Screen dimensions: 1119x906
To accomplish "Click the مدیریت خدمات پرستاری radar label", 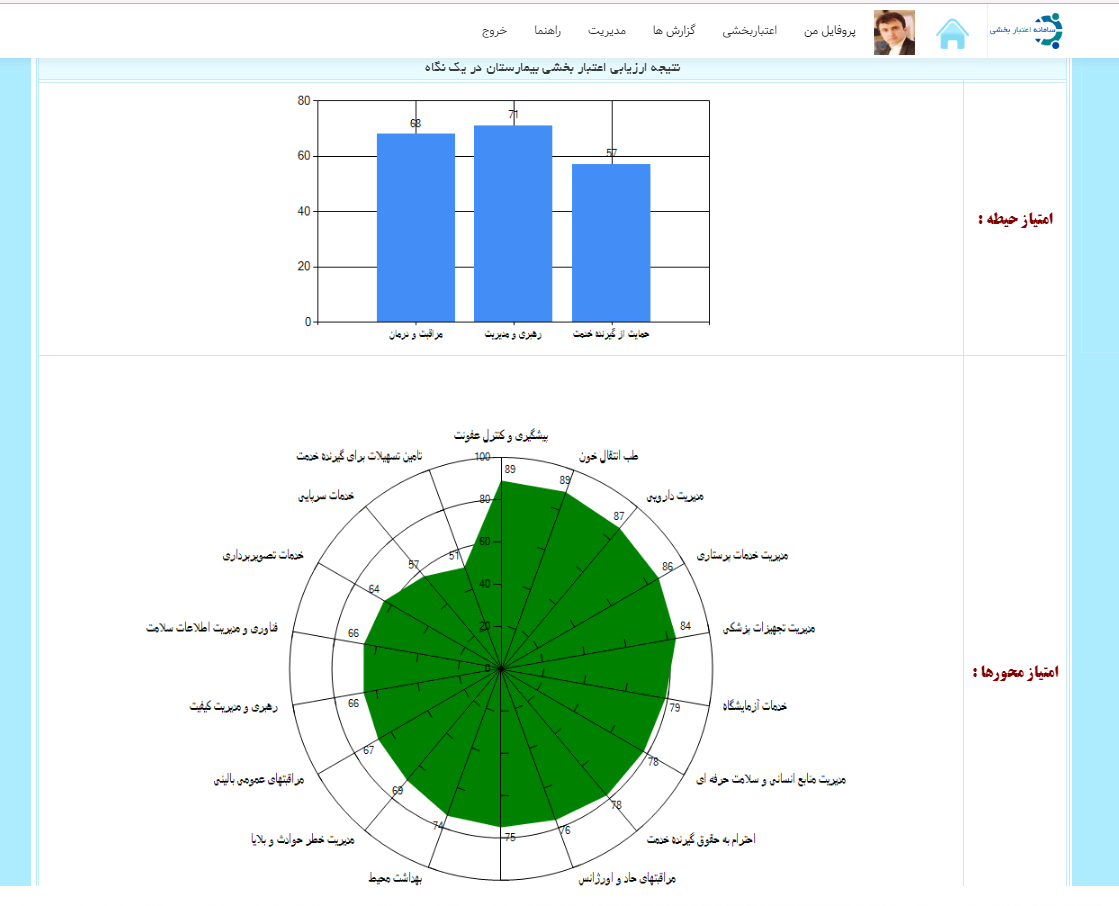I will [x=742, y=555].
